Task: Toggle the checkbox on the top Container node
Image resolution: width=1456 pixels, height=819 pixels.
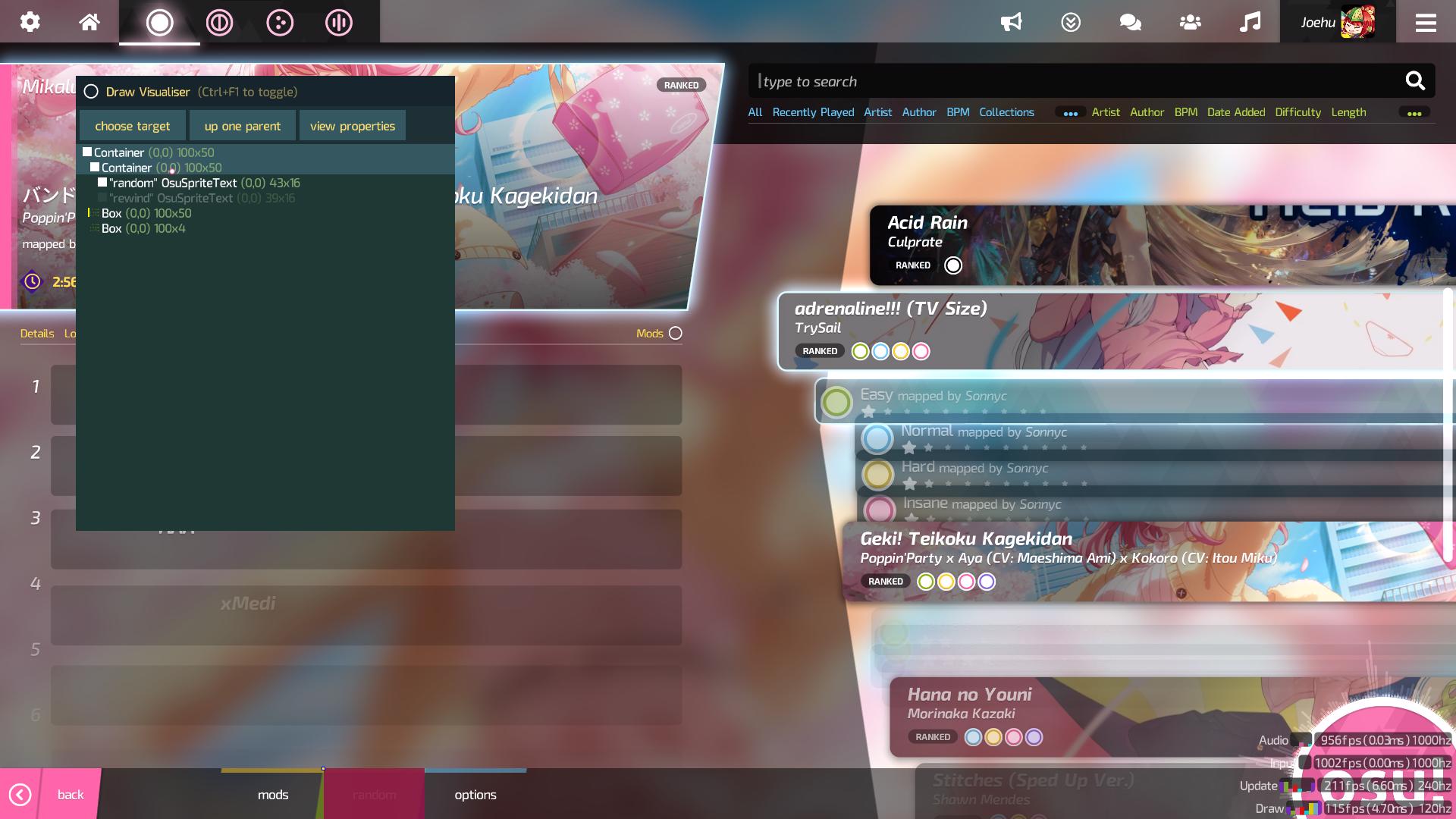Action: click(87, 152)
